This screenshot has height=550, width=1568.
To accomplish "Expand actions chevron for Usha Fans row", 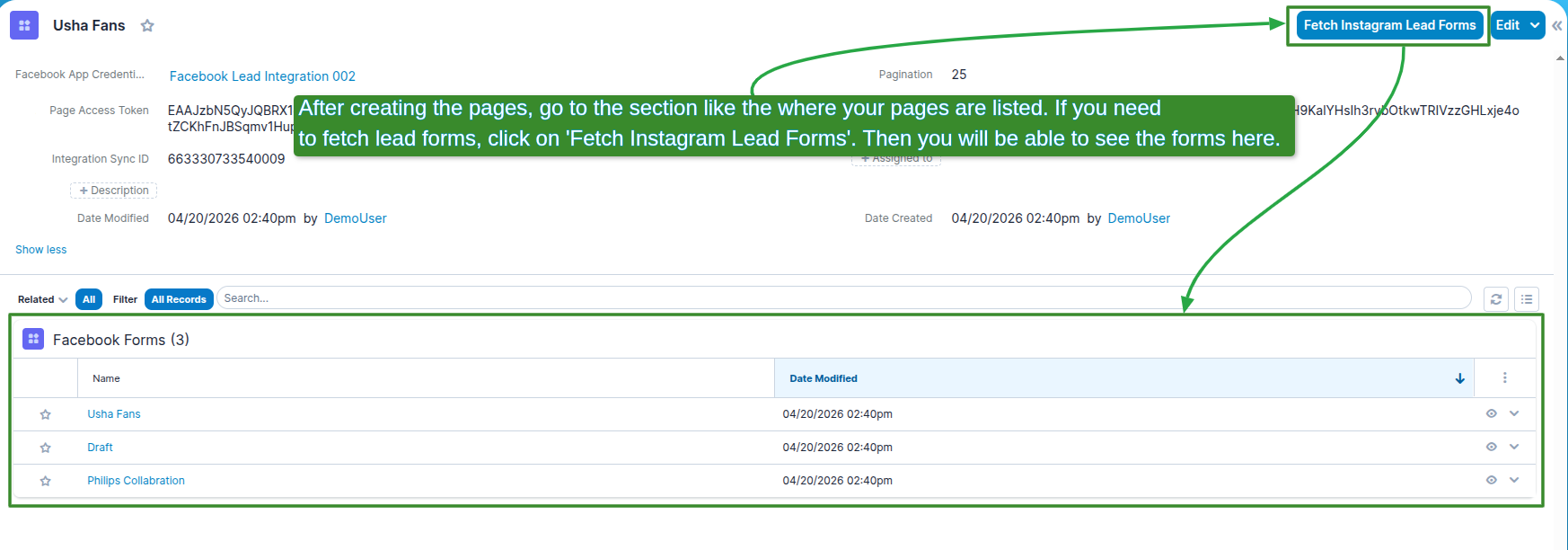I will click(x=1514, y=413).
